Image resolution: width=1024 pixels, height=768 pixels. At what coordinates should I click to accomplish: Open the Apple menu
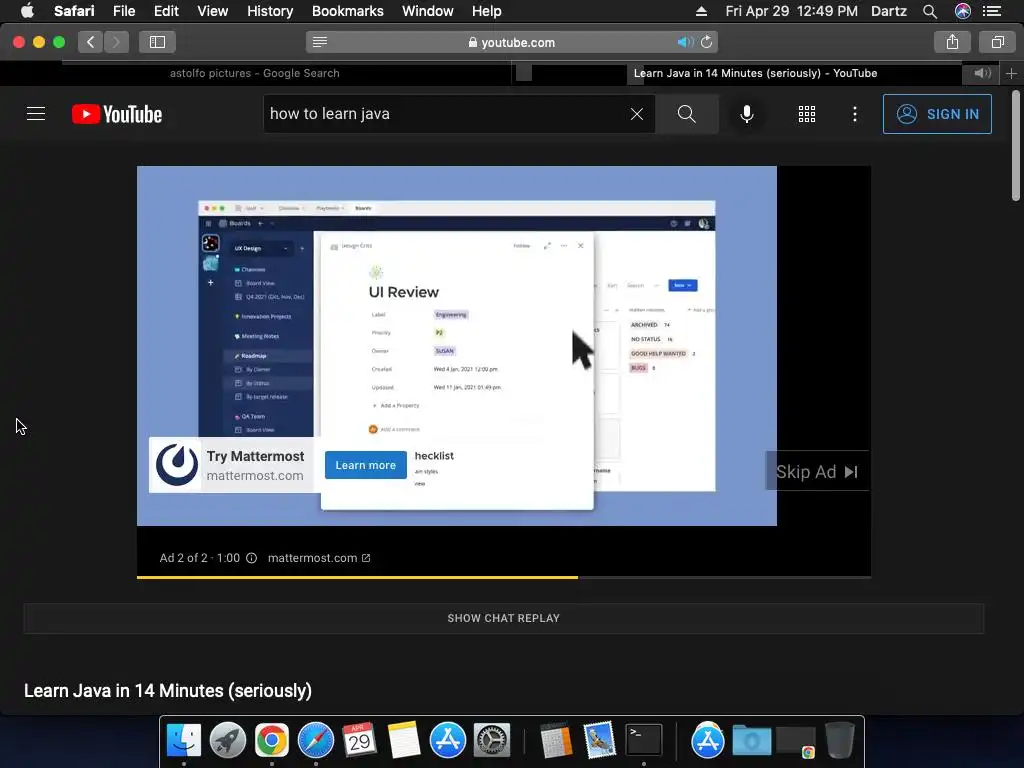[27, 11]
